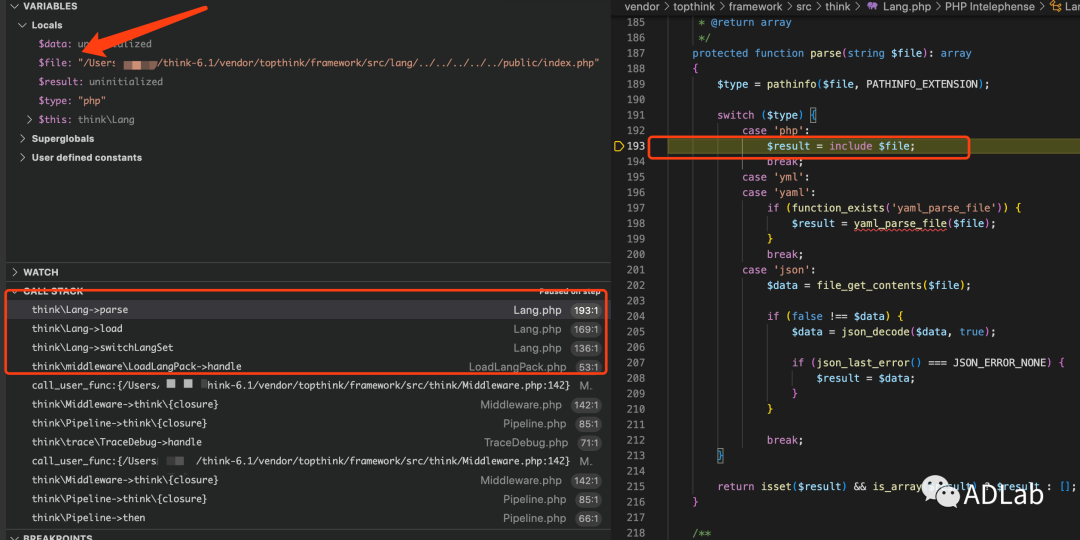Click the class symbol icon after PHP Intelephense

(x=1071, y=6)
